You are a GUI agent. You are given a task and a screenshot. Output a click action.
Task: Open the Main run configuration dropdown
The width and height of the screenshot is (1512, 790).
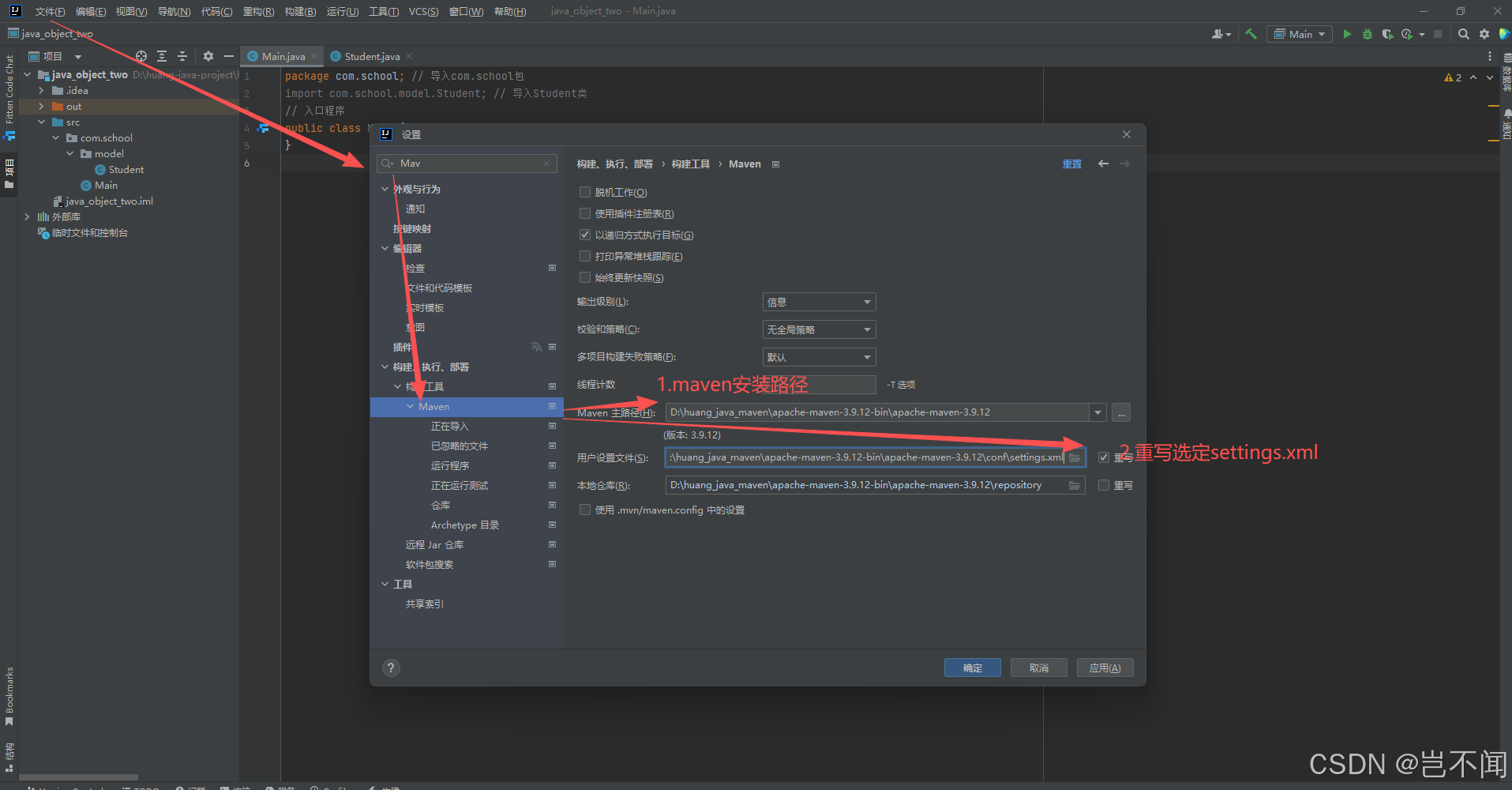(x=1300, y=34)
